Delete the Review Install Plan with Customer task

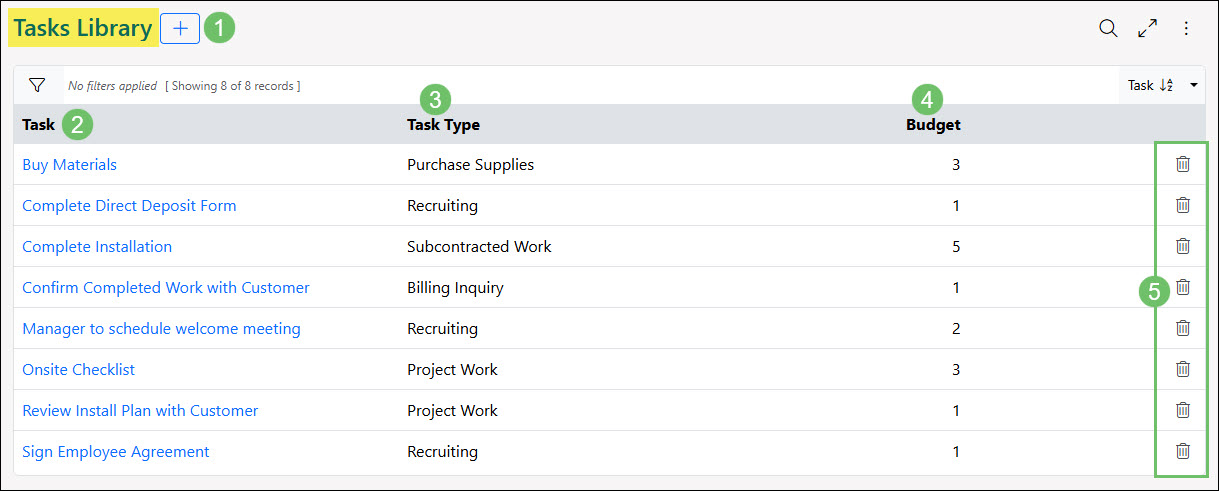1183,410
